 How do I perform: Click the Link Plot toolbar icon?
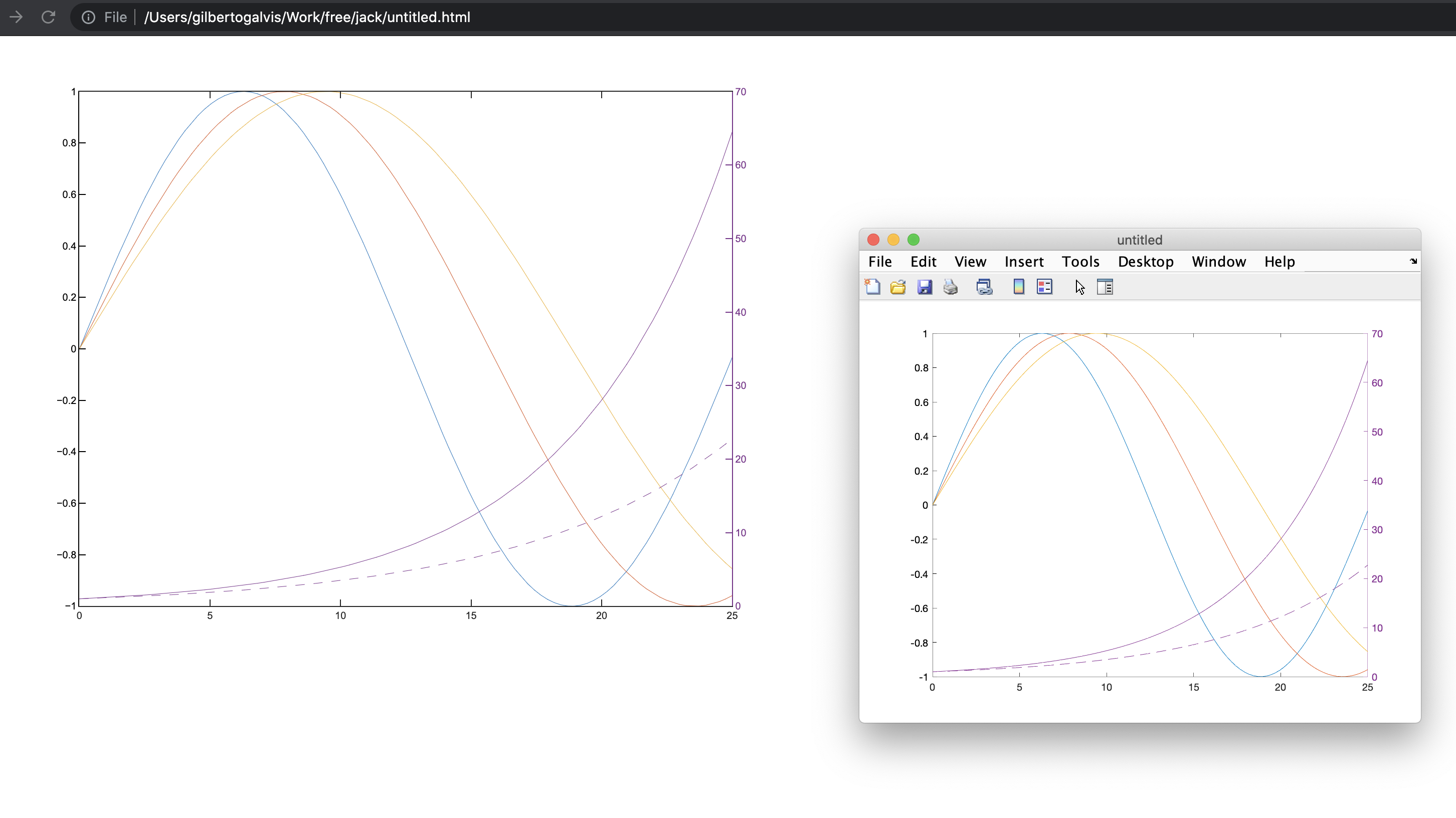pos(984,287)
